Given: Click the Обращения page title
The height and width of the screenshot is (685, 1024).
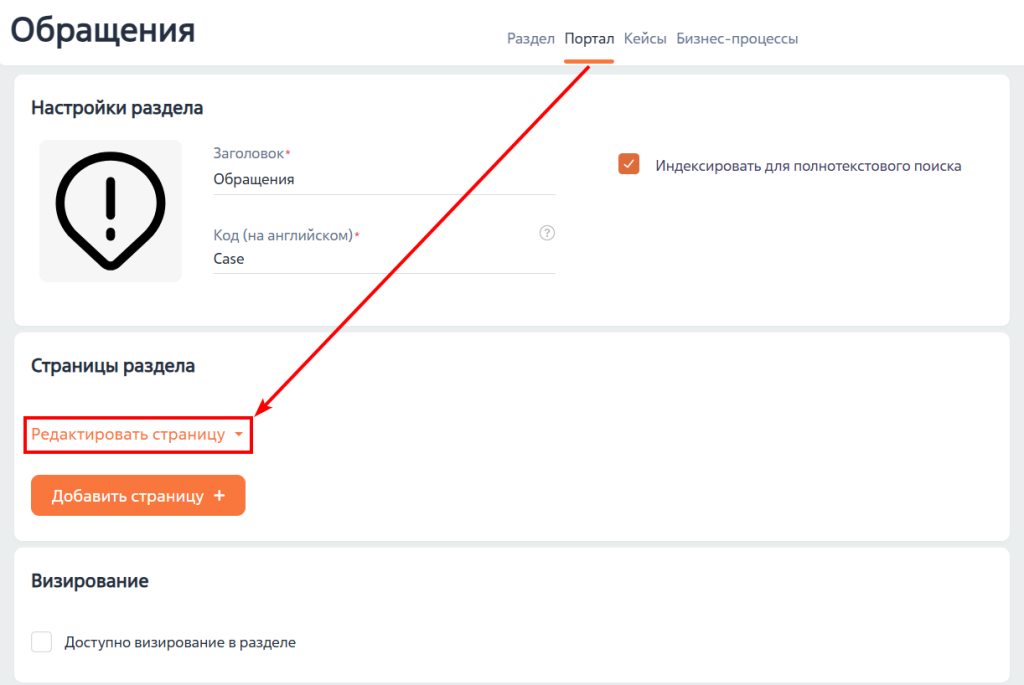Looking at the screenshot, I should coord(103,31).
